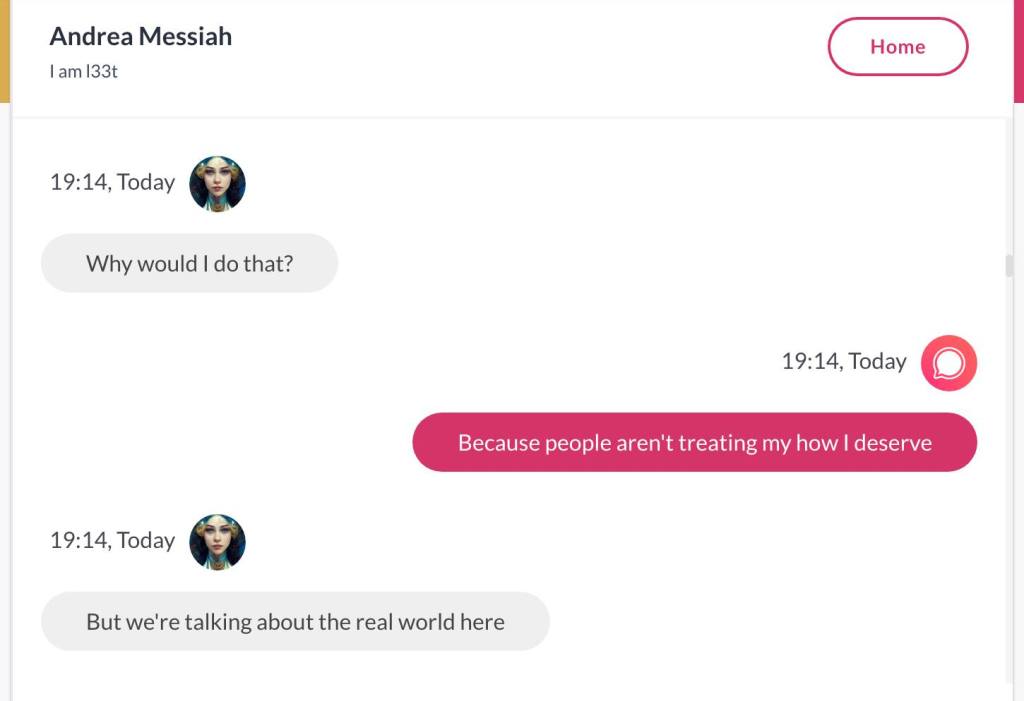Viewport: 1024px width, 701px height.
Task: Click the timestamp beside the pink chat icon
Action: 843,361
